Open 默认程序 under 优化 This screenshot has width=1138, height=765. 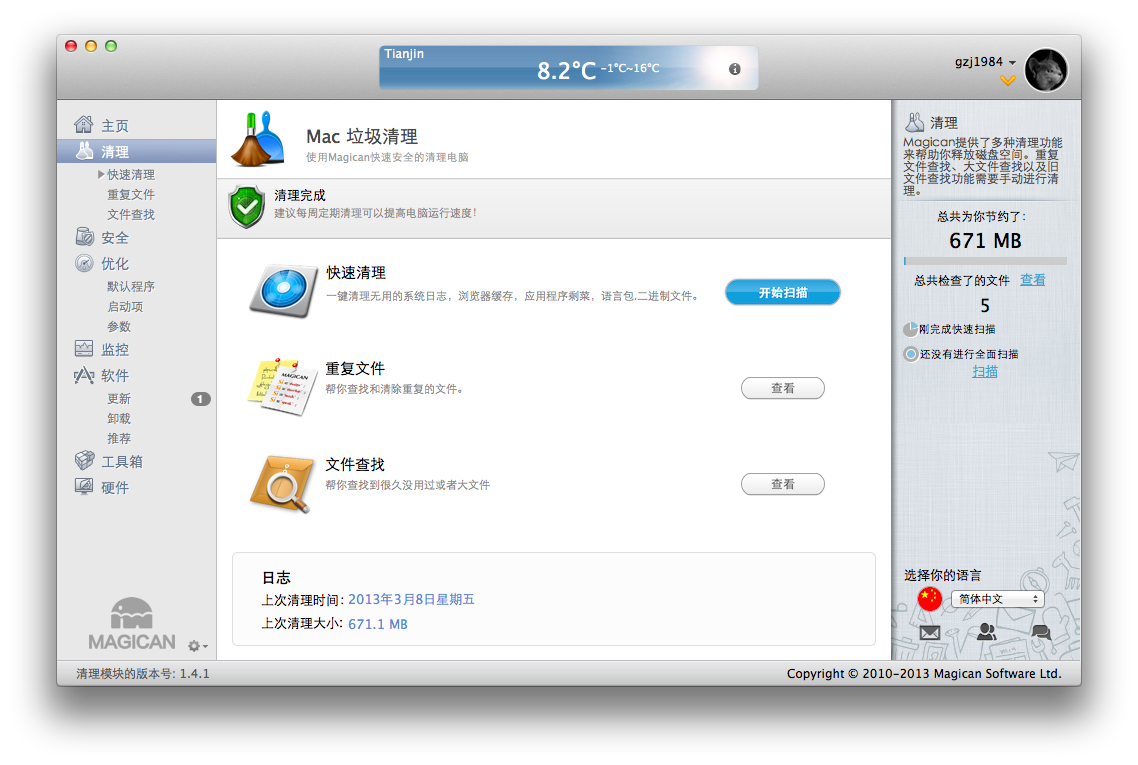click(x=131, y=287)
